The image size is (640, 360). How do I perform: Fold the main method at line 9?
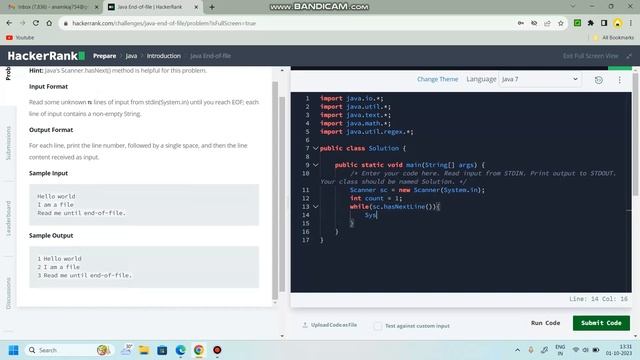(x=316, y=165)
